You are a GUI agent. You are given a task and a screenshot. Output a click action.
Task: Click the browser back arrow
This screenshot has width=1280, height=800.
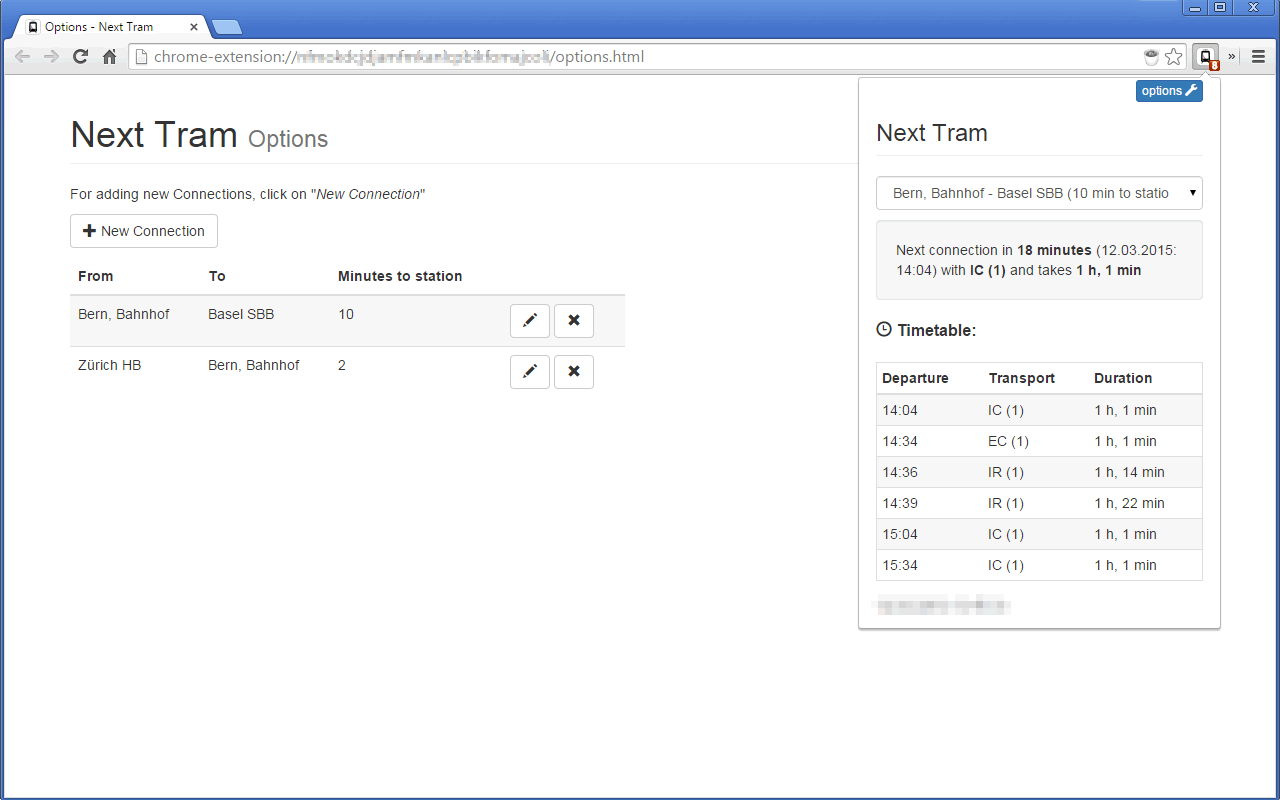pyautogui.click(x=22, y=57)
